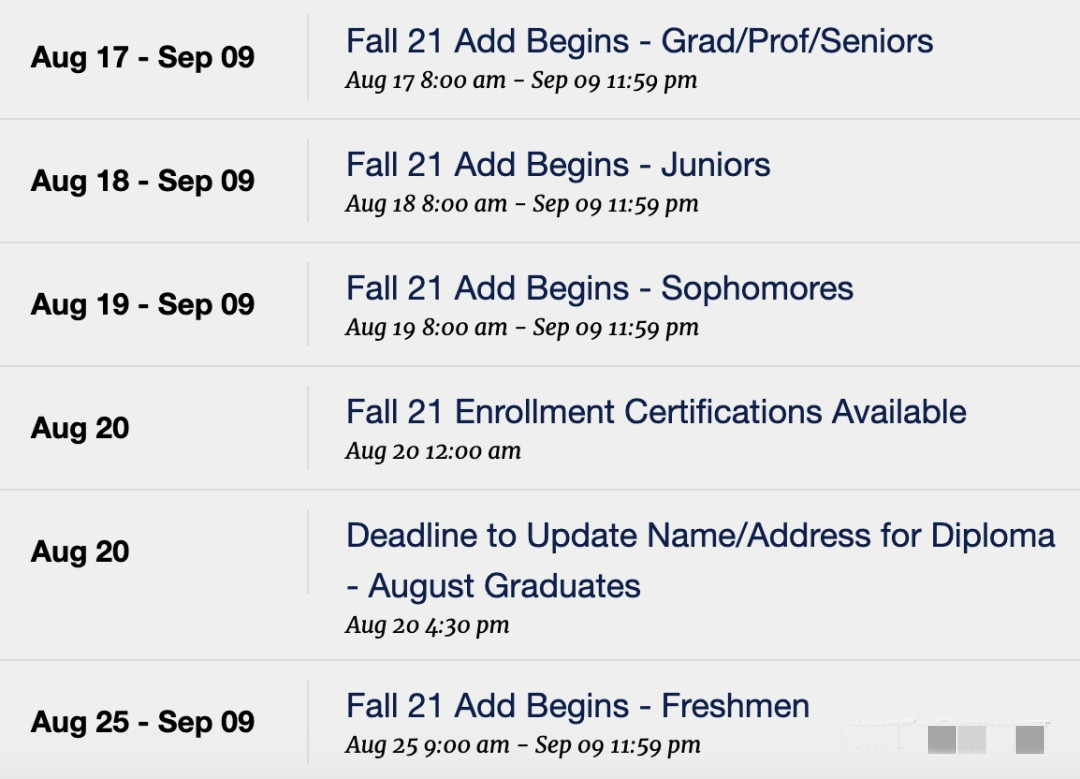Click the '- August Graduates' second title line

pyautogui.click(x=493, y=586)
